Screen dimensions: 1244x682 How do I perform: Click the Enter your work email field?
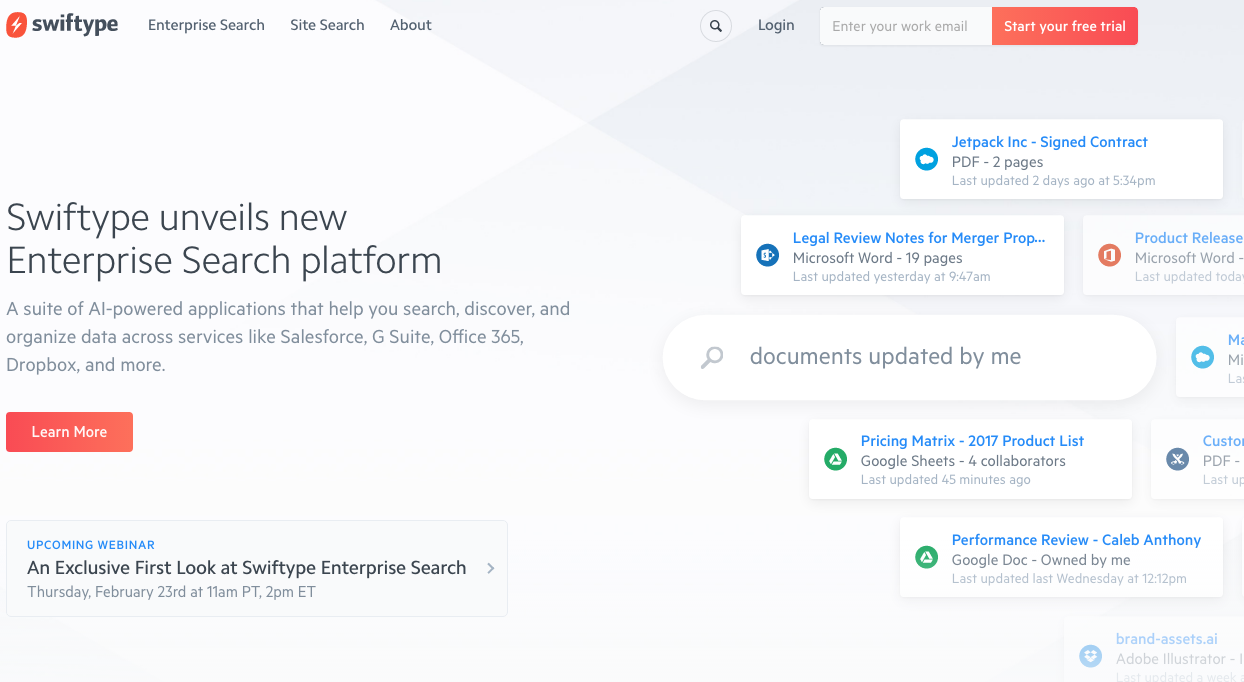(x=903, y=26)
